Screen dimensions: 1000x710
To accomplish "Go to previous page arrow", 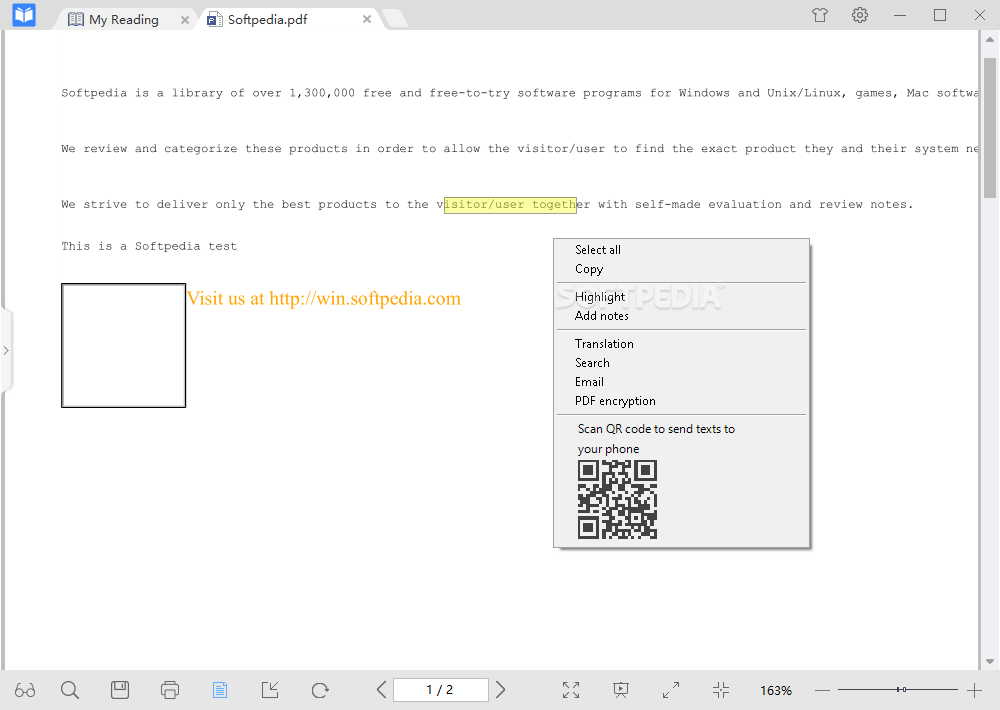I will click(381, 690).
